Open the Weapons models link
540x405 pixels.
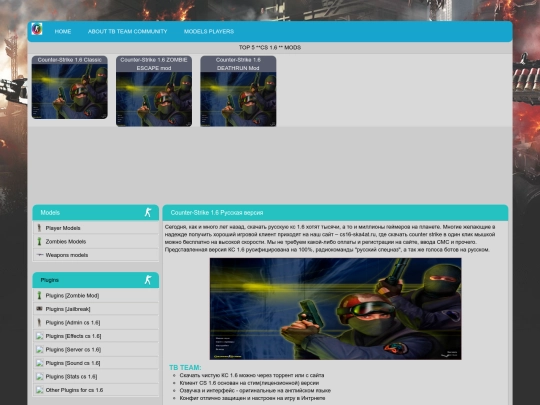[x=67, y=255]
